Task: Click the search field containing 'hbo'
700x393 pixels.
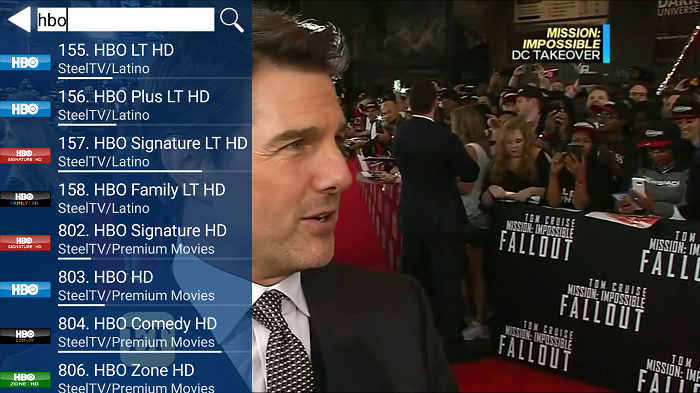Action: [125, 20]
